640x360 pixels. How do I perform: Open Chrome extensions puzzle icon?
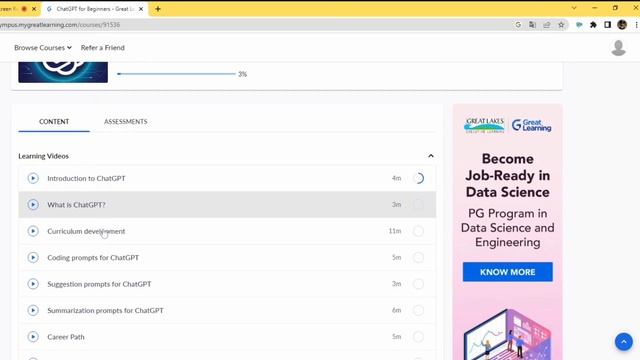click(593, 25)
